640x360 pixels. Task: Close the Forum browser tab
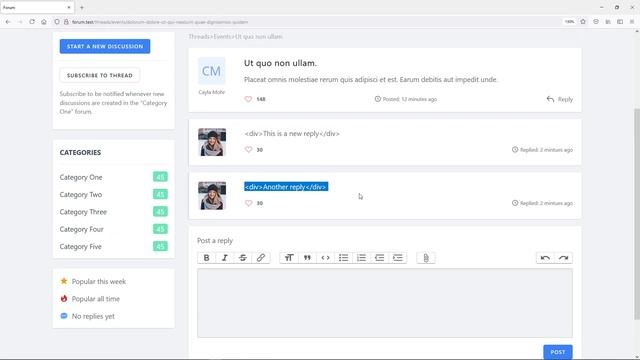click(x=69, y=7)
